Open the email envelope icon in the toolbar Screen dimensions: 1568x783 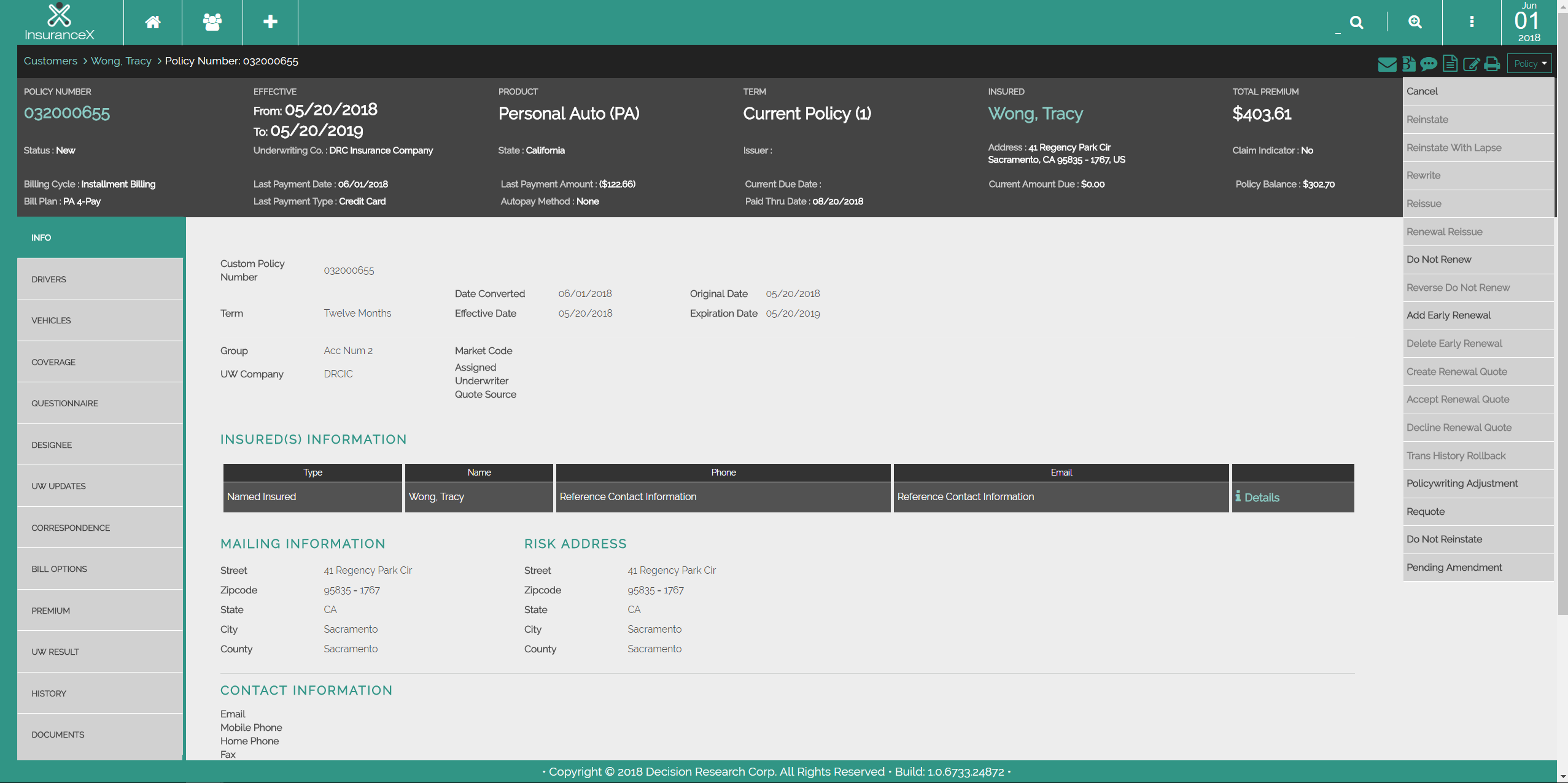click(1387, 63)
